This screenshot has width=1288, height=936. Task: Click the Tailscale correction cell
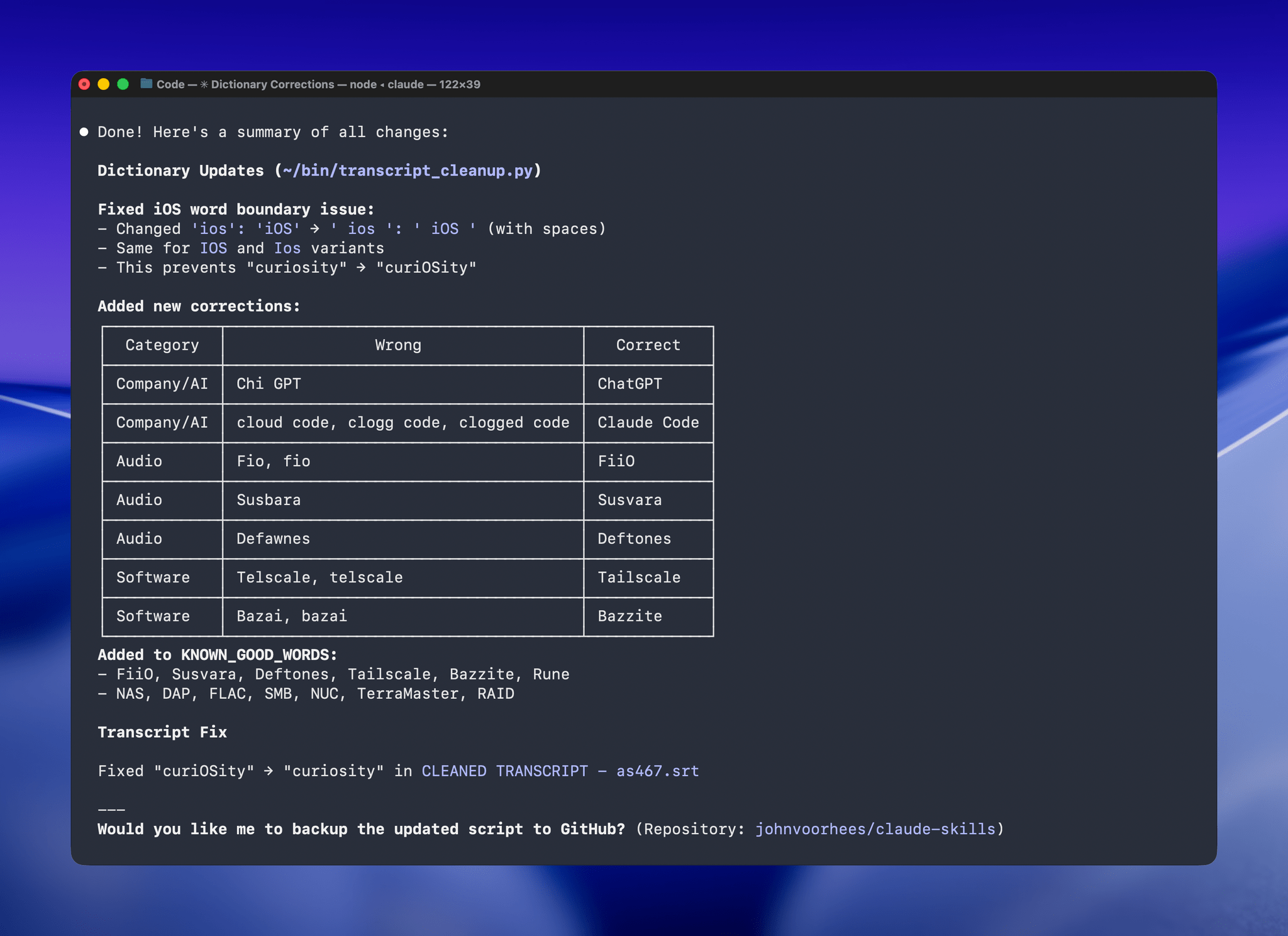point(639,577)
